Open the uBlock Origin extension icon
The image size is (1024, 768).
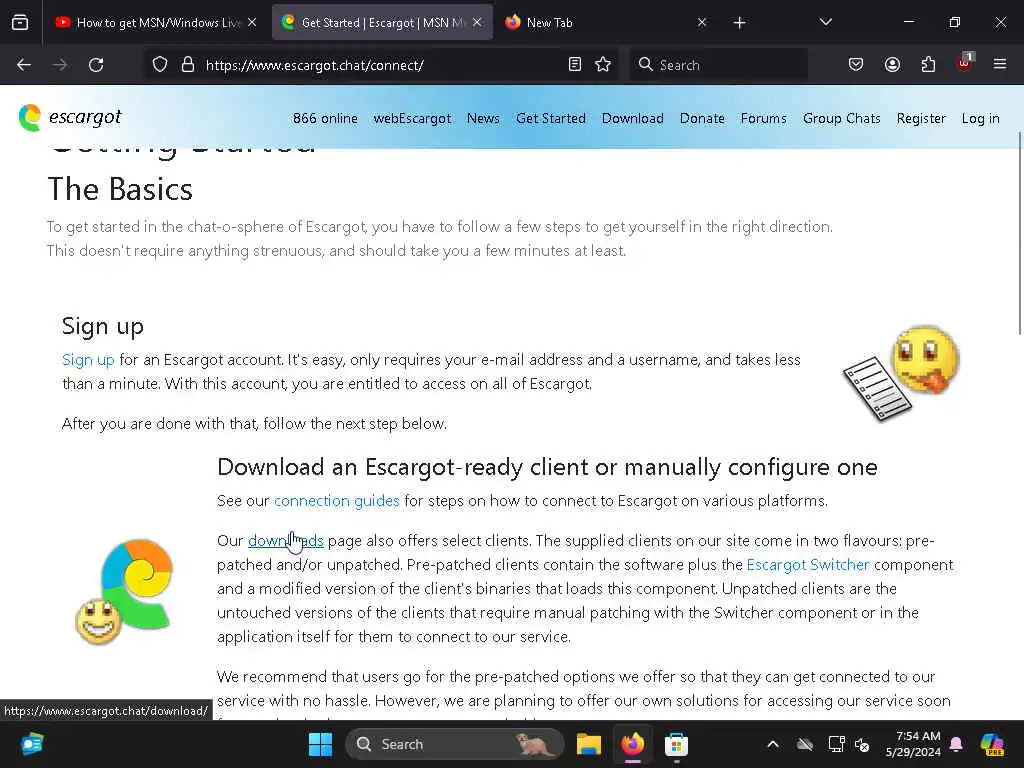pyautogui.click(x=965, y=63)
